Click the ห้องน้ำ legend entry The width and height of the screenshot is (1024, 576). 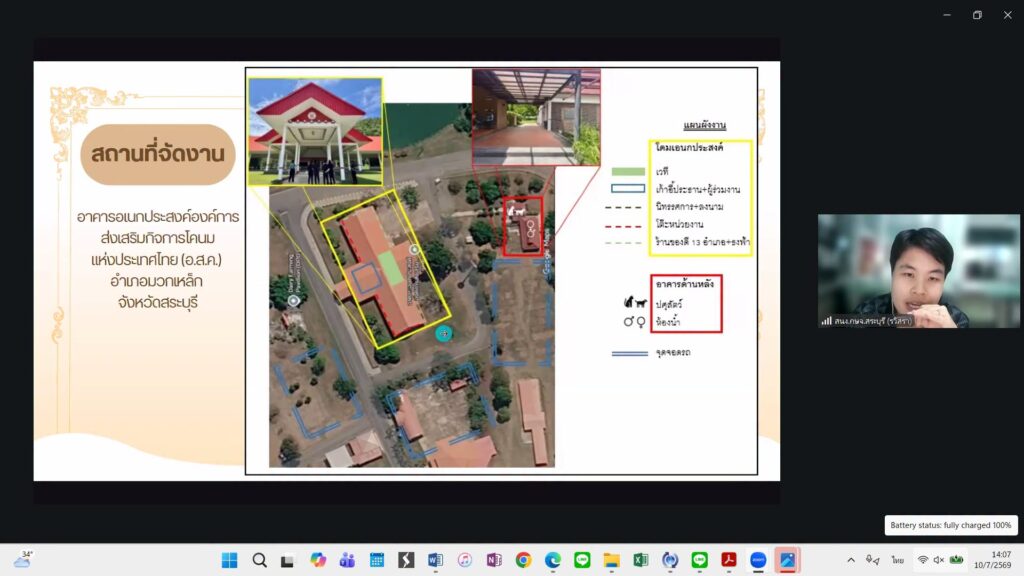click(667, 322)
